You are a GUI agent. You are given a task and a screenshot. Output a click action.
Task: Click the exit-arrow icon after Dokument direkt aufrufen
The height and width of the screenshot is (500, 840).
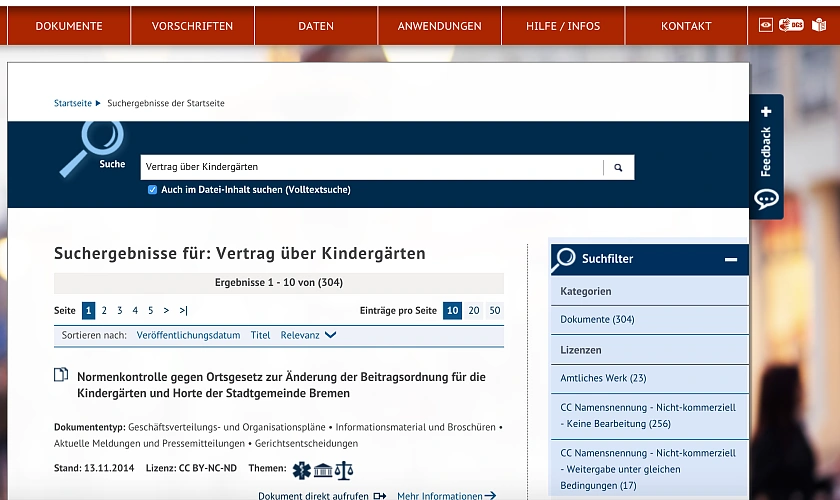(380, 496)
